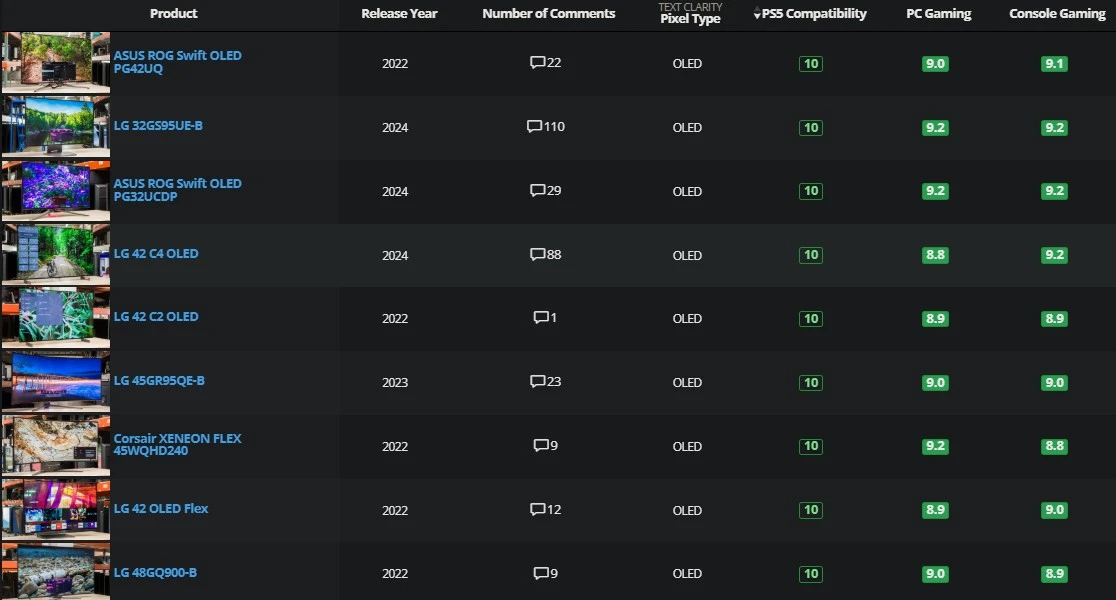1116x600 pixels.
Task: Click PS5 Compatibility score for LG 32GS95UE-B
Action: tap(811, 127)
